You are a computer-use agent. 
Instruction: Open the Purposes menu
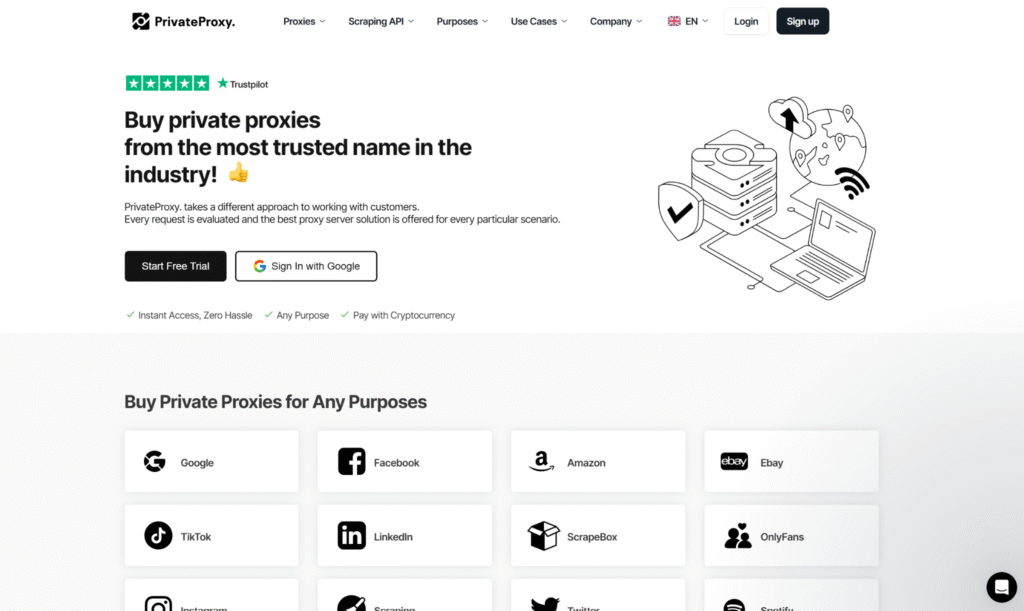[462, 21]
